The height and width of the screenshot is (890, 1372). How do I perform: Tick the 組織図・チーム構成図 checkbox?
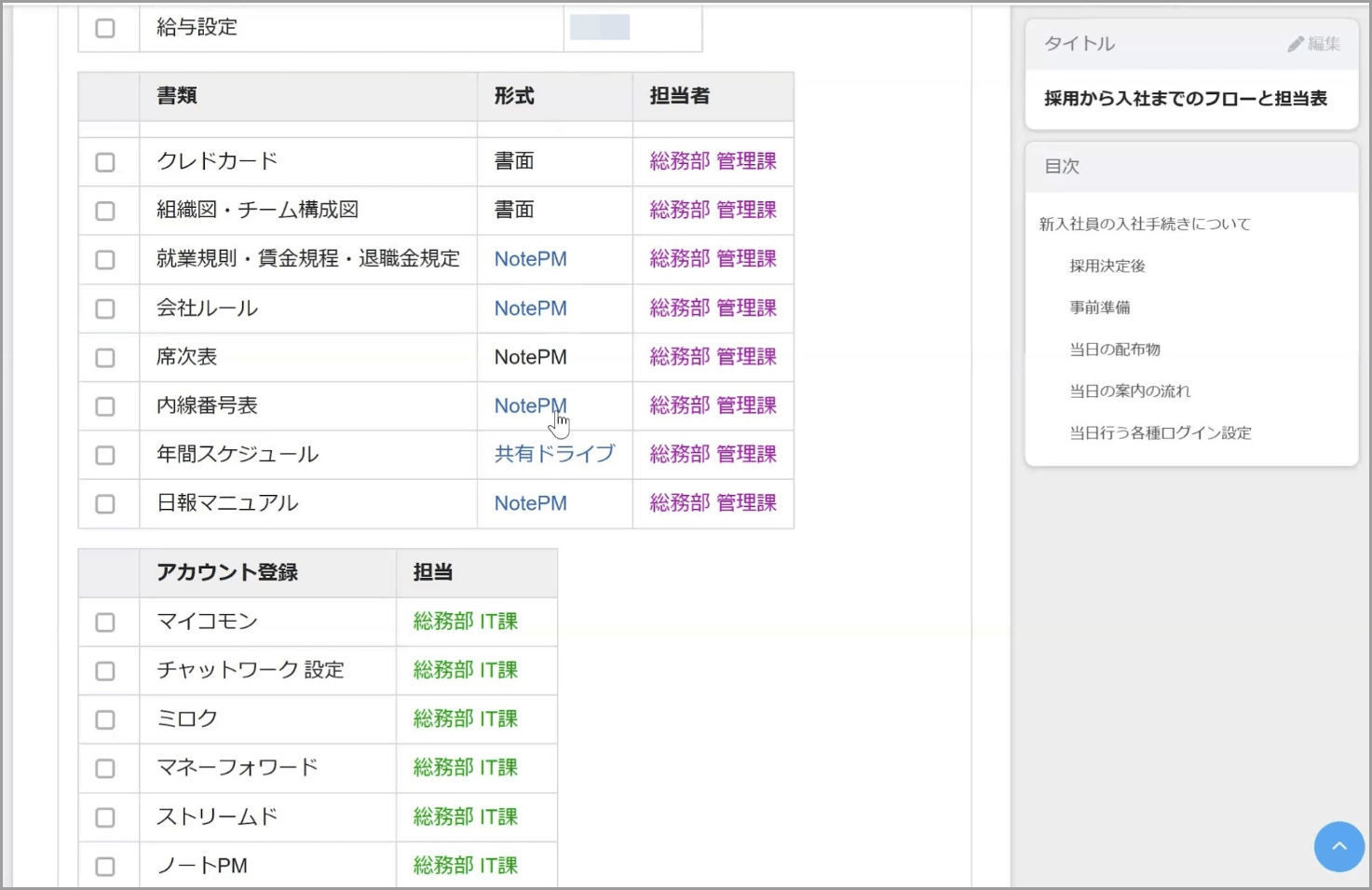(105, 211)
